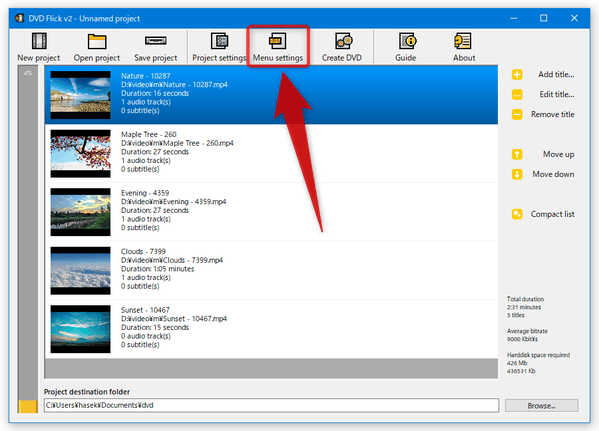Close the DVD Flick window

click(x=574, y=18)
